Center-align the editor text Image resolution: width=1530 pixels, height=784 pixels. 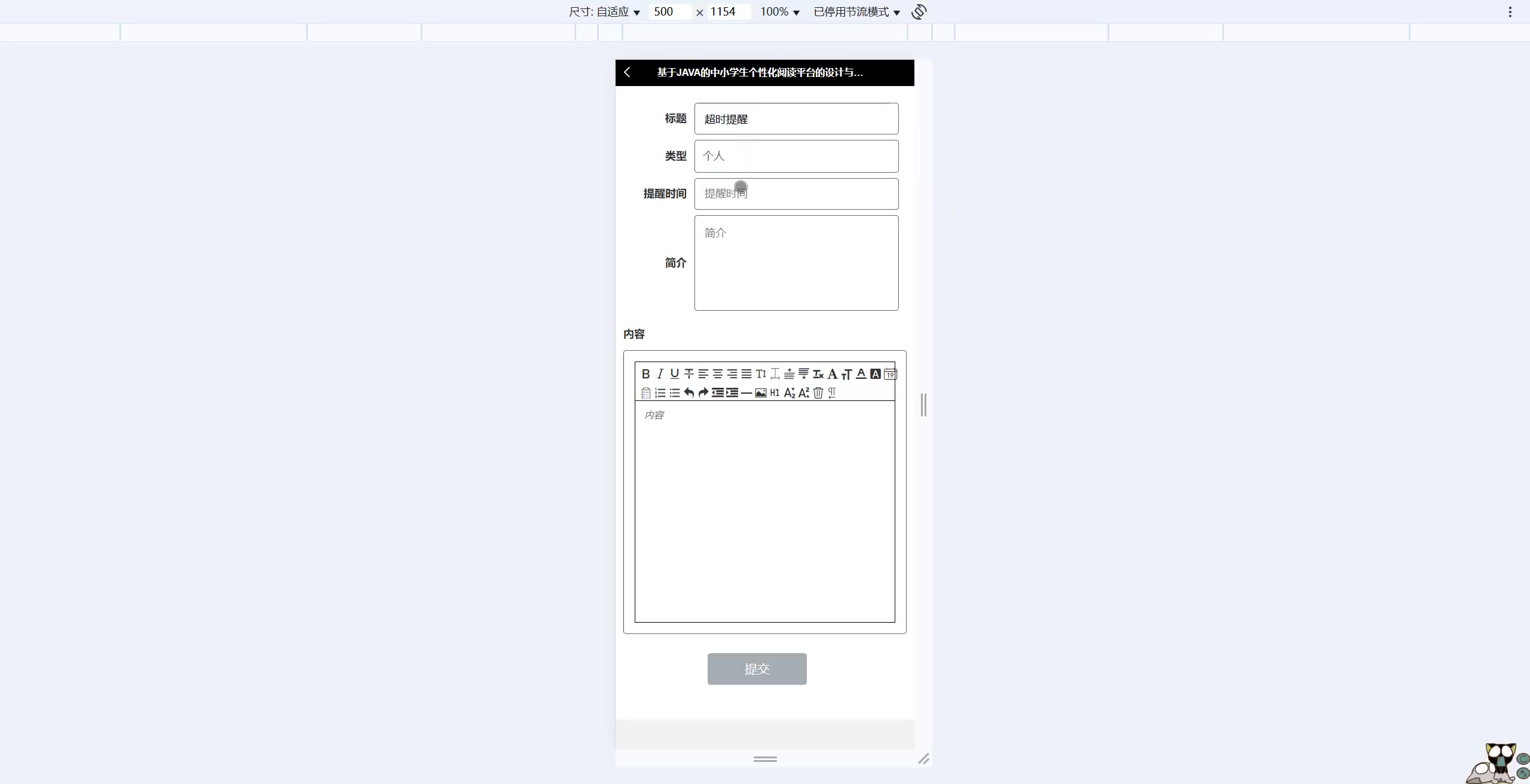(717, 374)
